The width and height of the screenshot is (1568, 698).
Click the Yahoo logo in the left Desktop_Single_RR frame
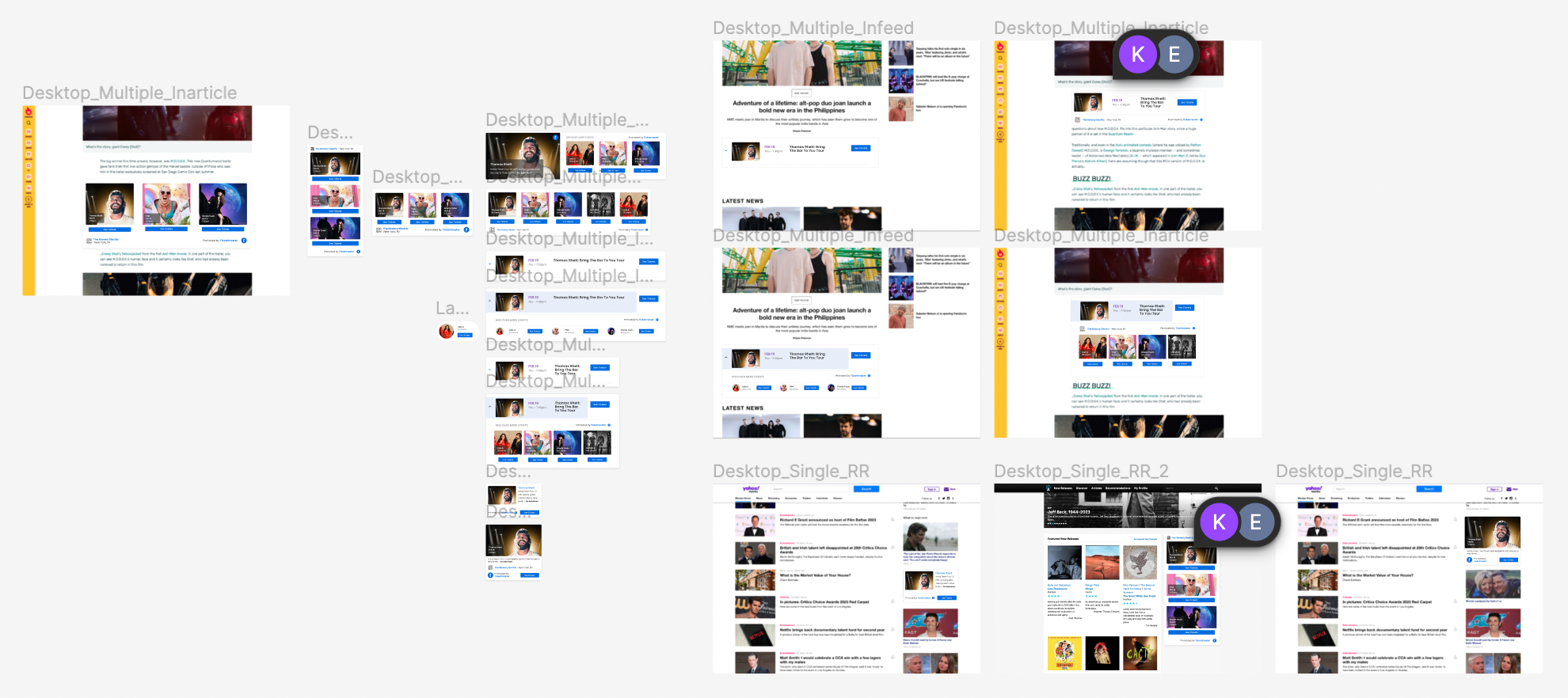pos(750,489)
